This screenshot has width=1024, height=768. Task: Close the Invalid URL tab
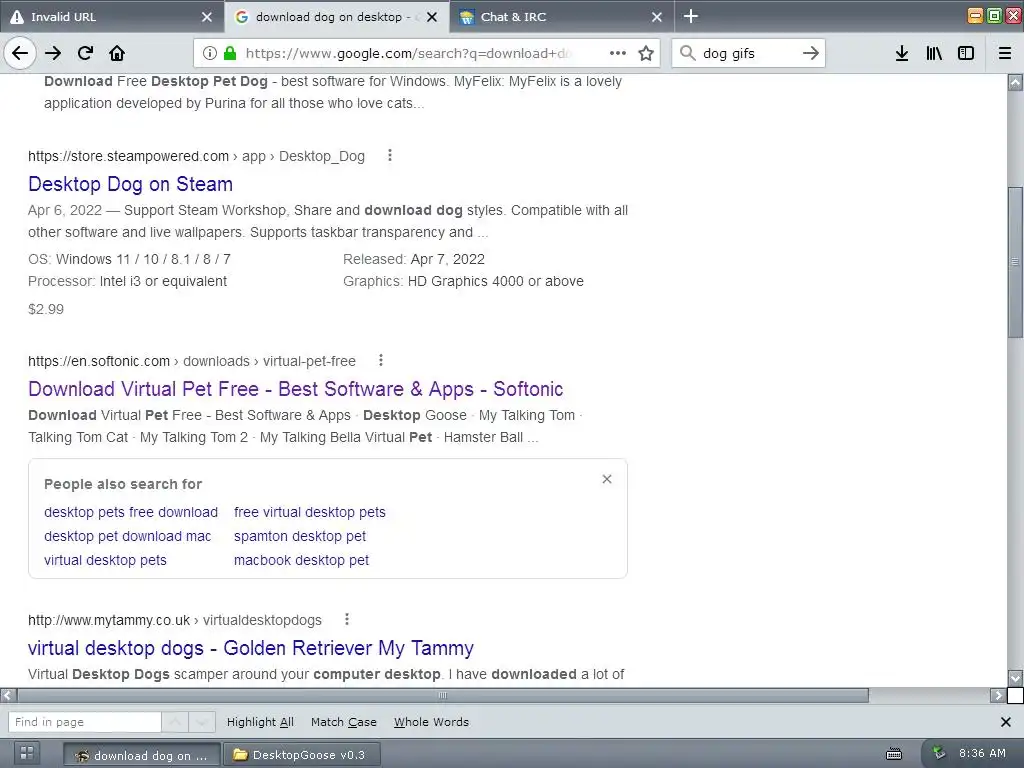pyautogui.click(x=207, y=17)
